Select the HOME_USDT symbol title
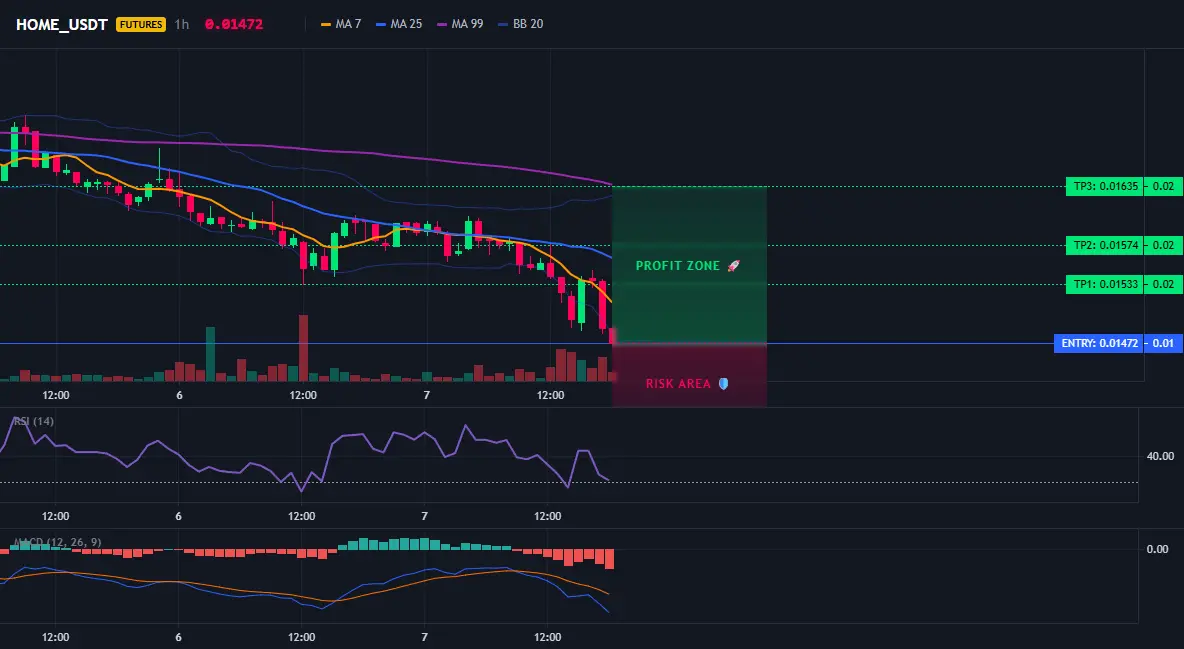1184x649 pixels. (x=62, y=24)
